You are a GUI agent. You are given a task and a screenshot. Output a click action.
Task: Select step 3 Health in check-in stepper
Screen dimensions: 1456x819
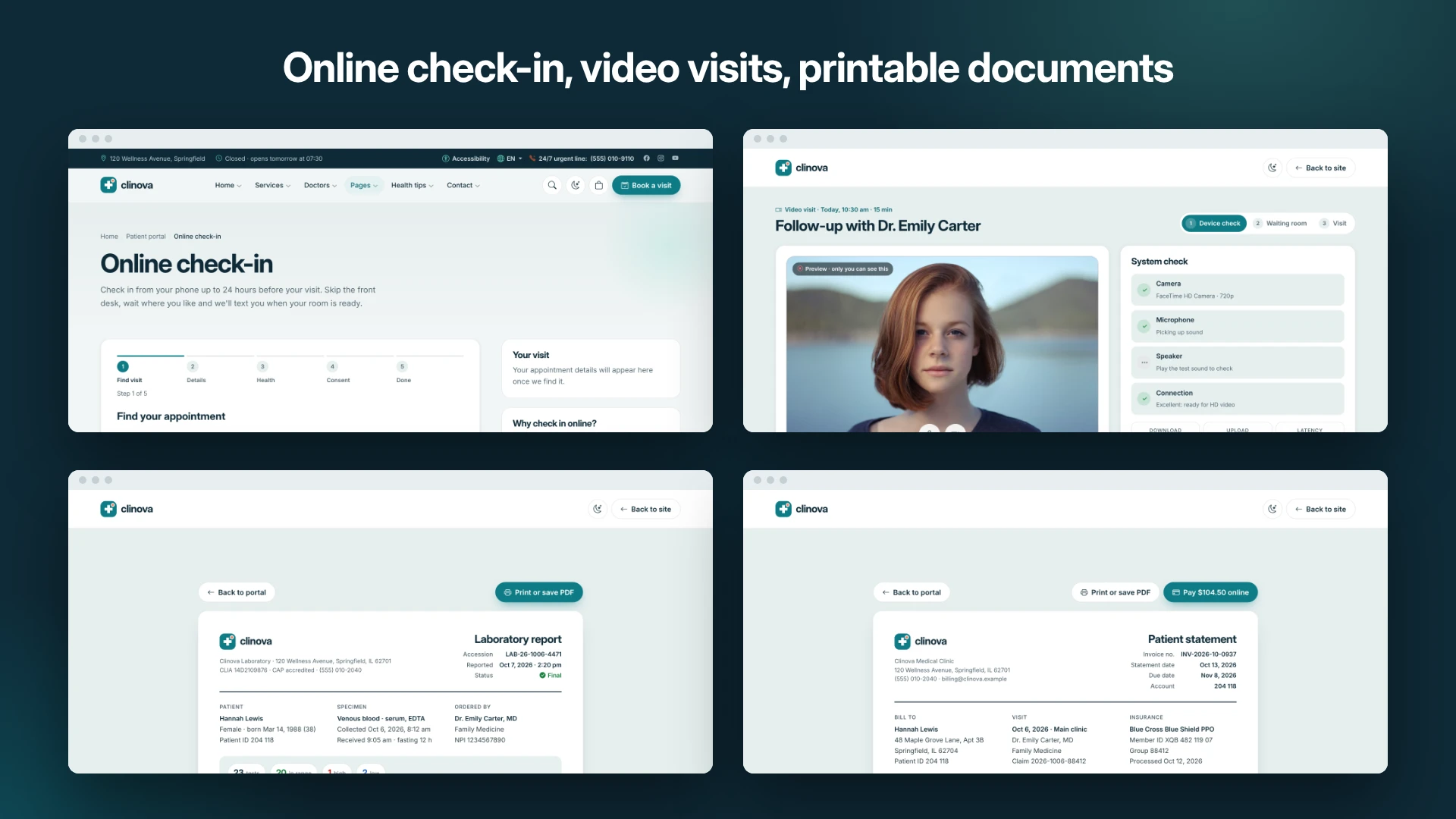[265, 372]
